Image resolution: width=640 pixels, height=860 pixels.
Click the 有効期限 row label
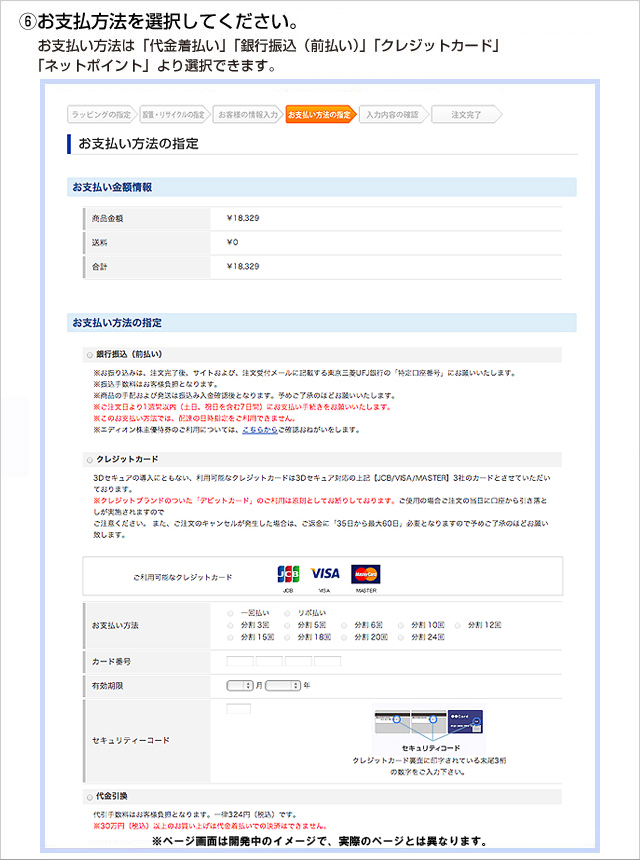(x=107, y=686)
